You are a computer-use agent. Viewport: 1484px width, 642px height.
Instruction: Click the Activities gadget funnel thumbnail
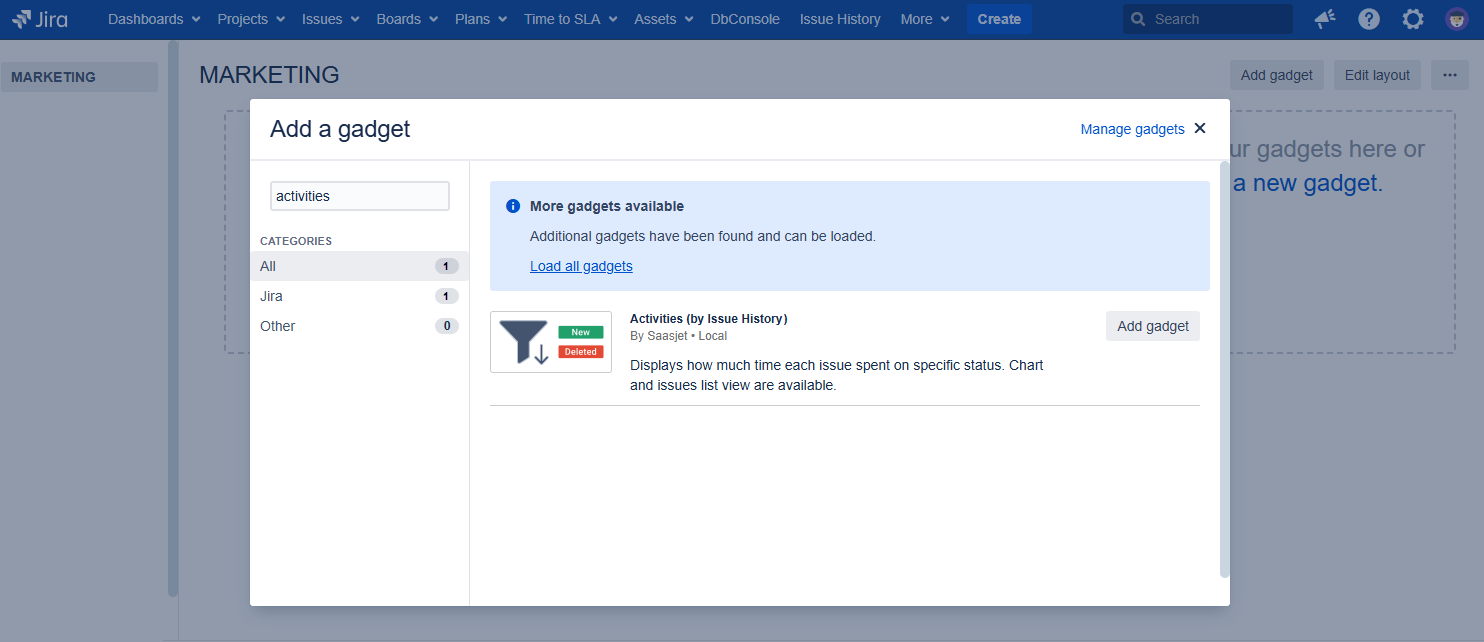point(550,342)
